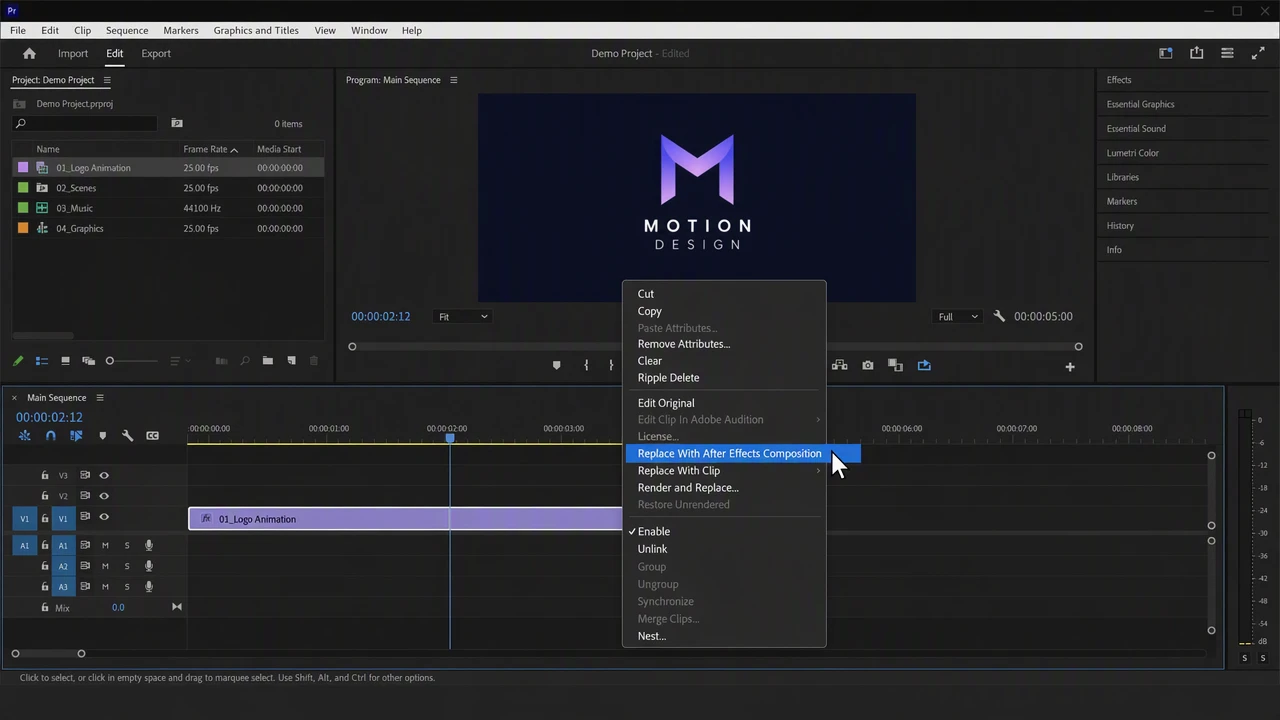Click the blue export/share icon in monitor
Viewport: 1280px width, 720px height.
(x=924, y=366)
